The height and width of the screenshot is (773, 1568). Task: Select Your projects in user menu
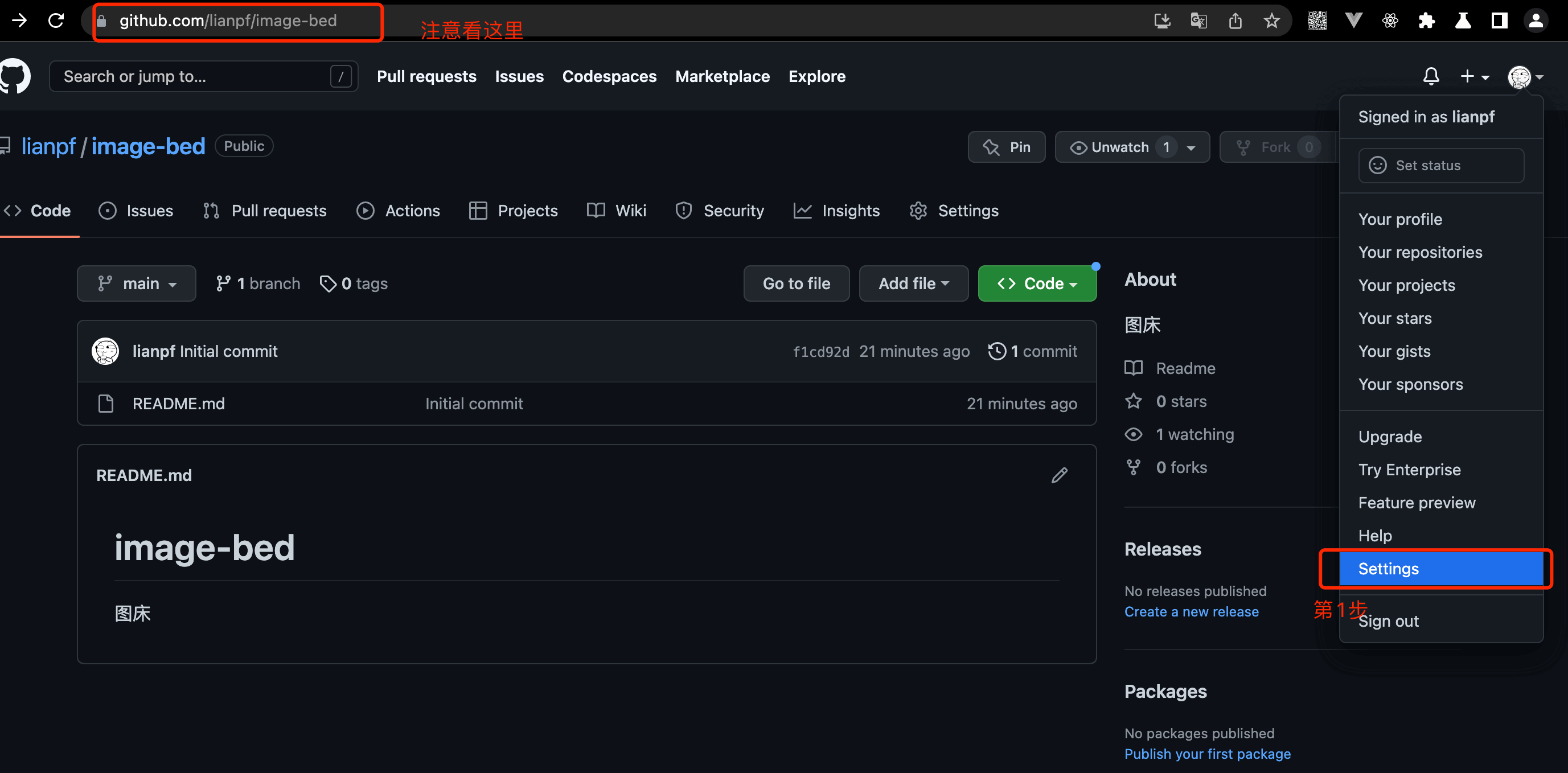(1442, 285)
